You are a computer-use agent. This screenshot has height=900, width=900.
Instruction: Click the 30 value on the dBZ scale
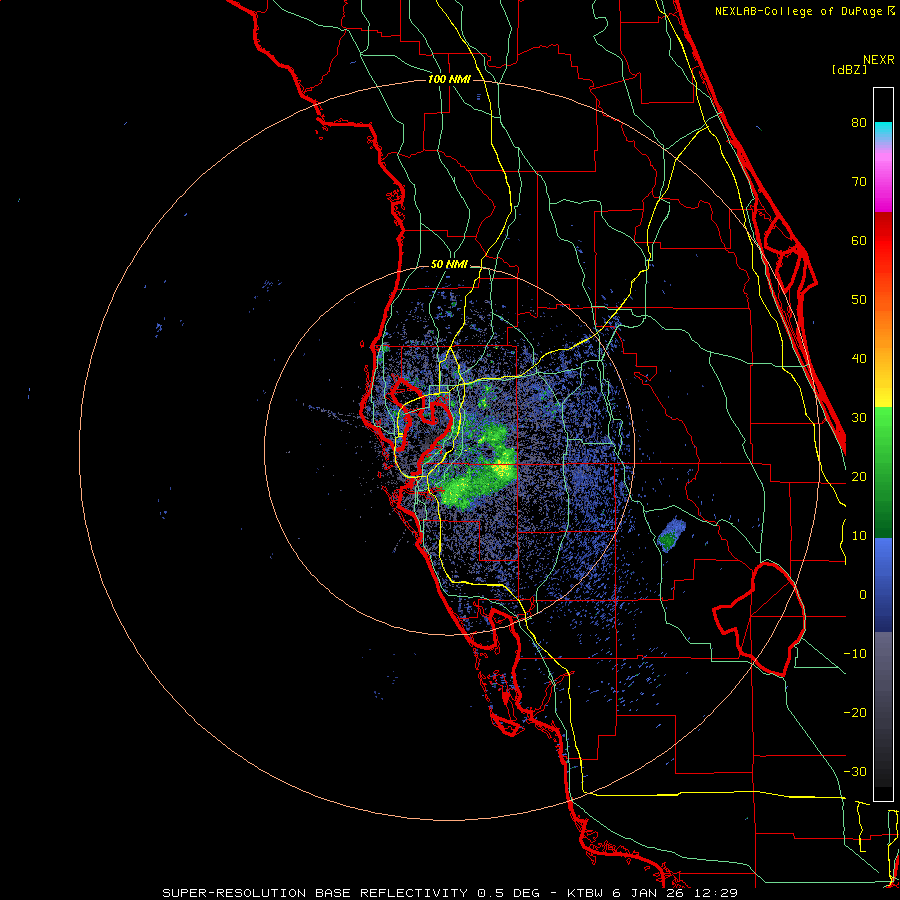859,418
